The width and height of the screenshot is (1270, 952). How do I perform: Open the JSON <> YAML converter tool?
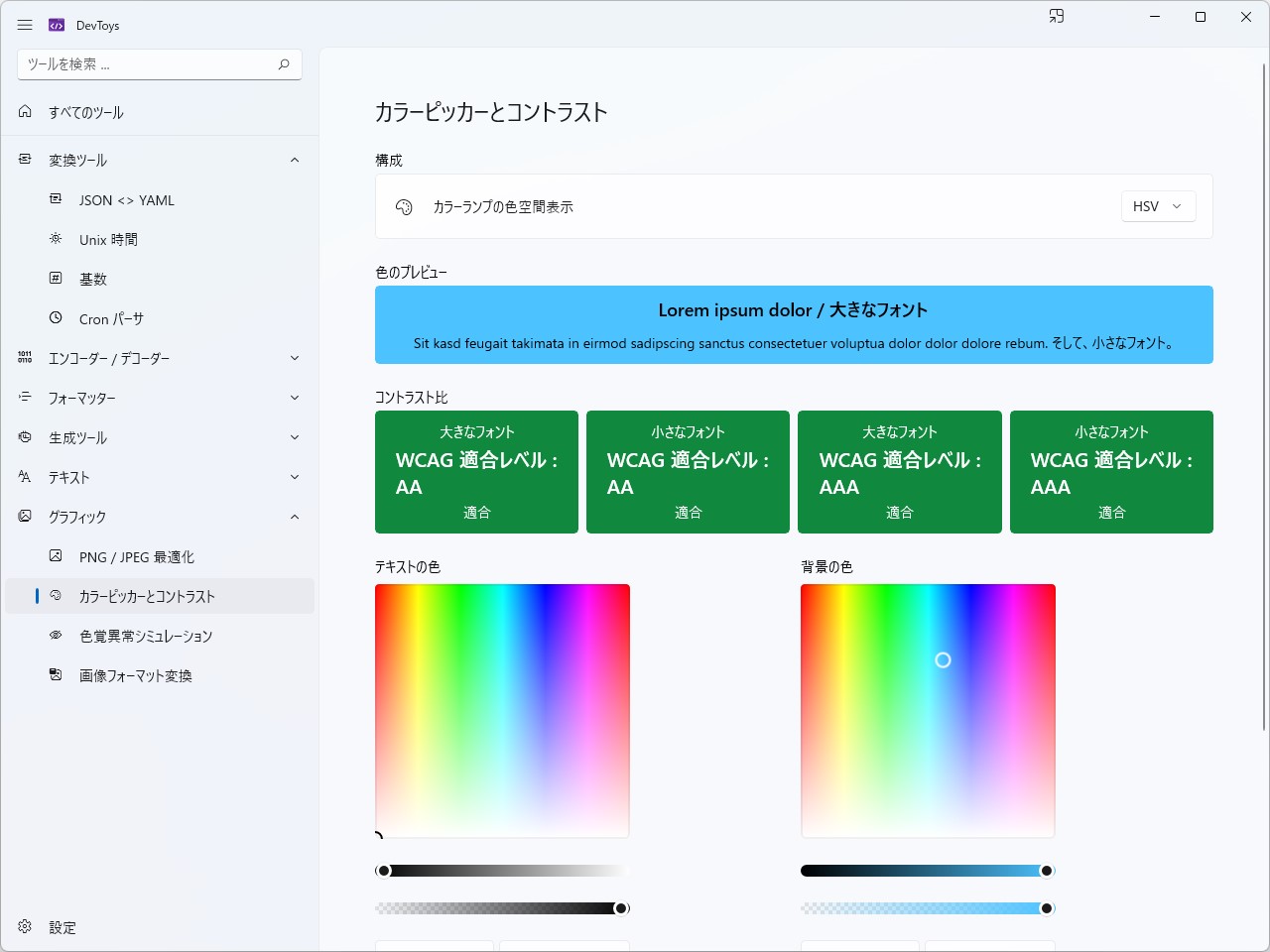126,199
